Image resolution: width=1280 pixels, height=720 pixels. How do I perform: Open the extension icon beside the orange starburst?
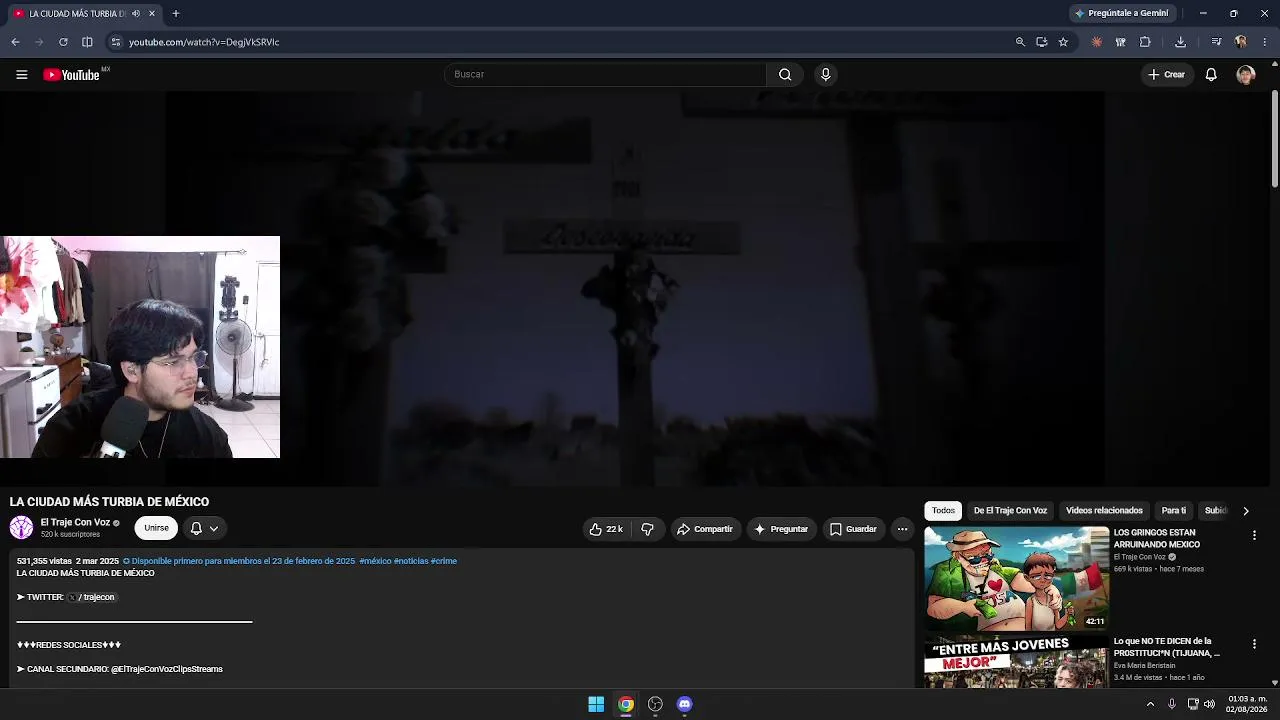click(x=1121, y=42)
